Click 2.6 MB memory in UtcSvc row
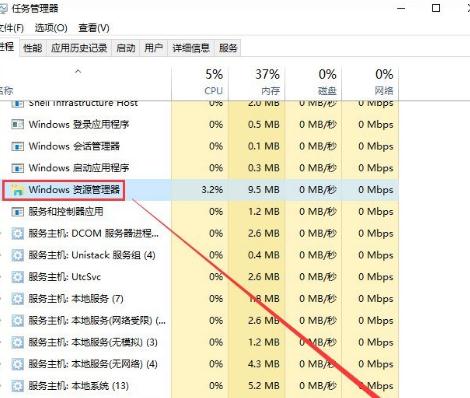This screenshot has width=470, height=398. [263, 277]
